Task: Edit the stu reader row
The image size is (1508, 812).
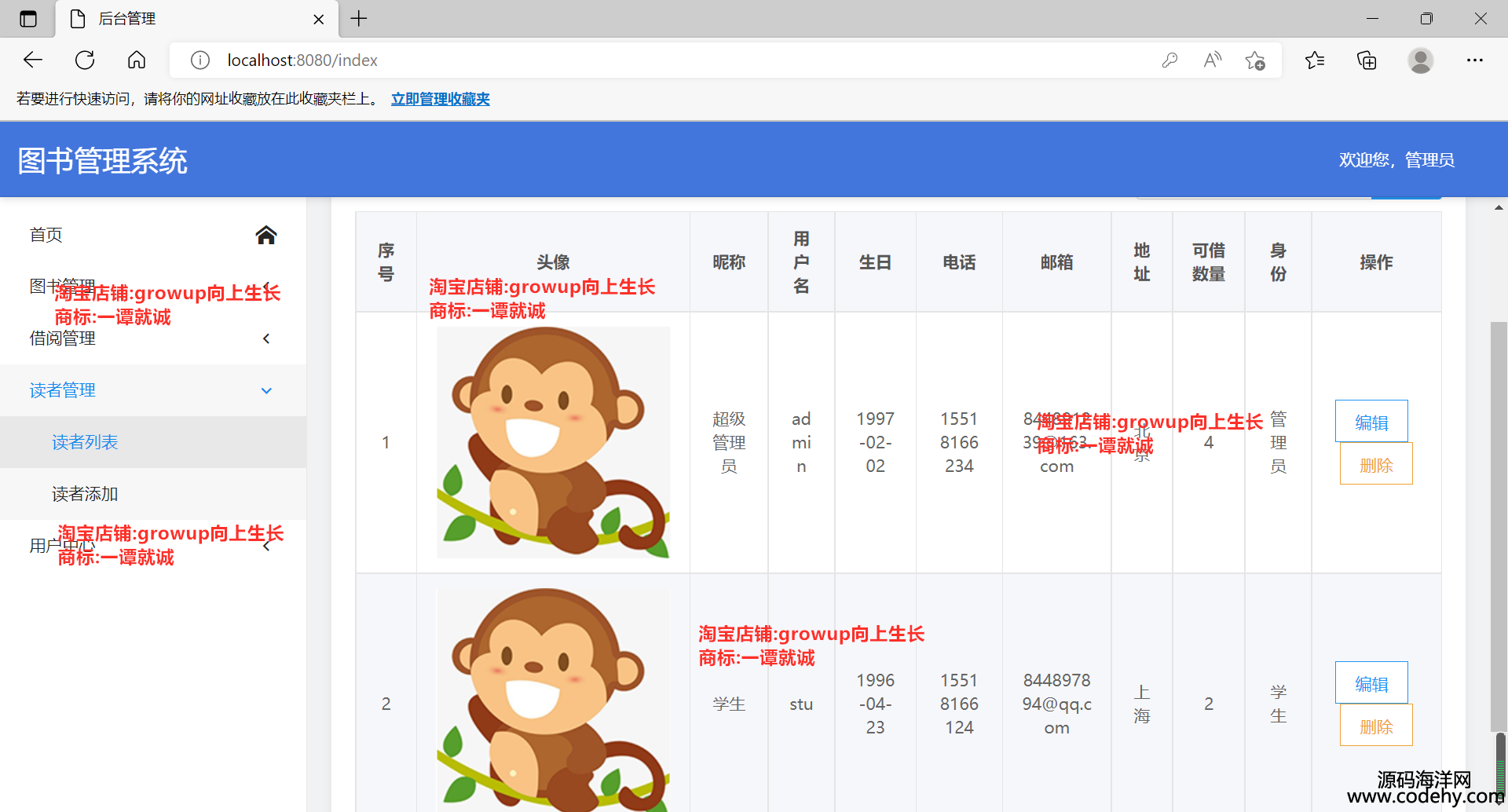Action: click(x=1371, y=683)
